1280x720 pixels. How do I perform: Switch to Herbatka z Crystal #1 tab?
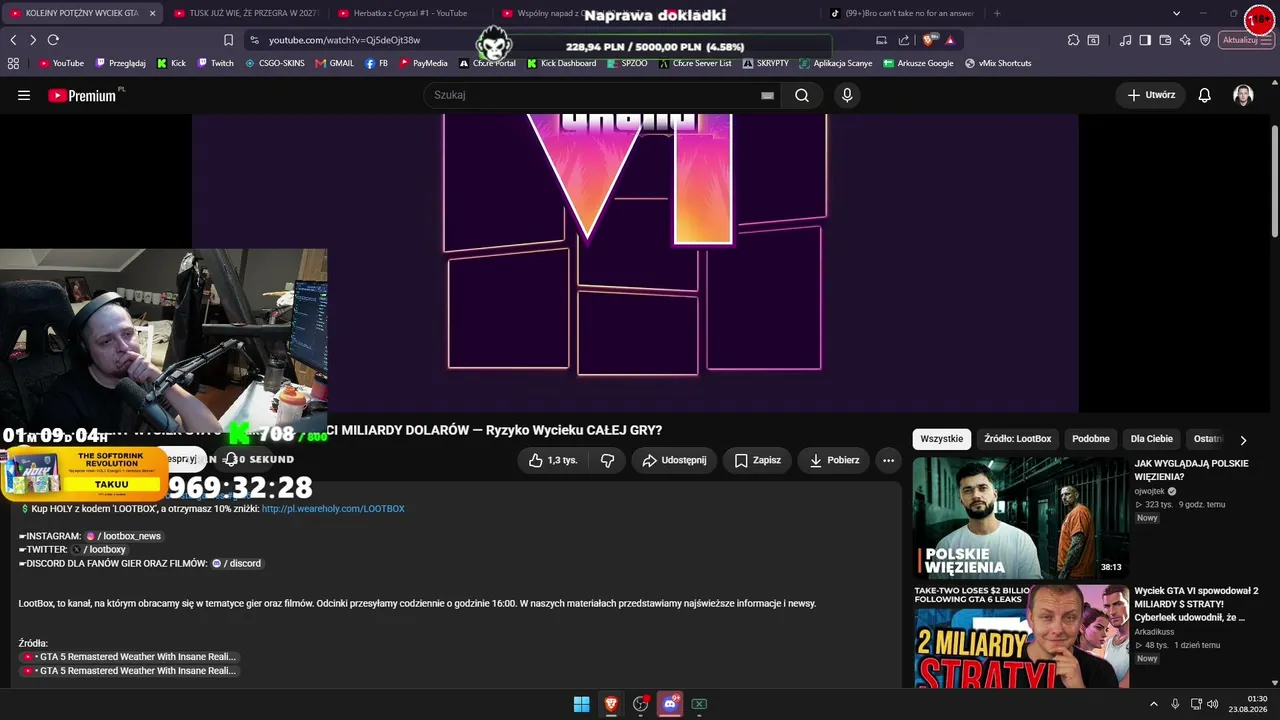tap(410, 13)
